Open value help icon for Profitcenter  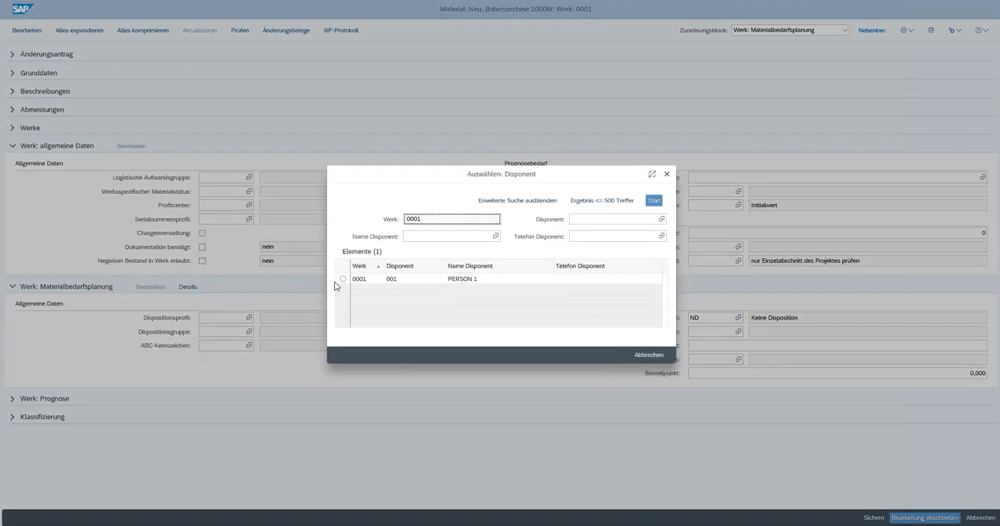coord(249,205)
